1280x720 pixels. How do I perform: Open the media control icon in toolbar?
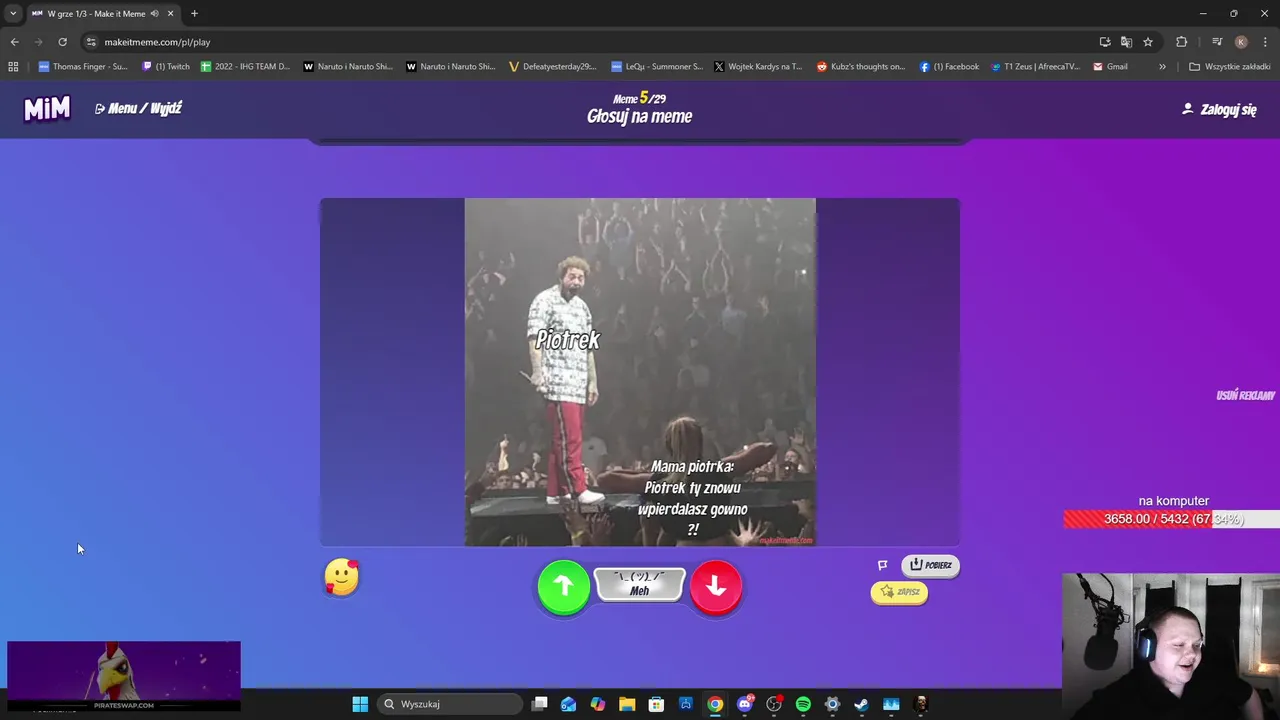click(1217, 42)
